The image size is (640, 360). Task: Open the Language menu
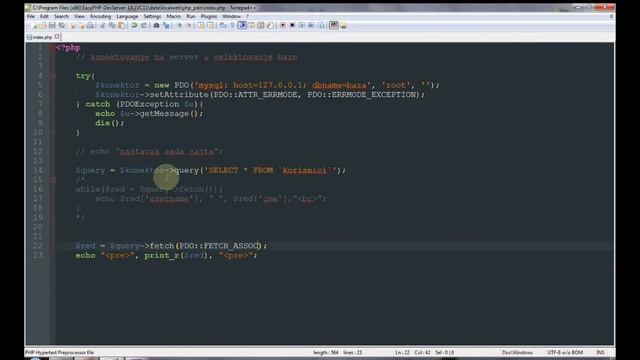click(x=127, y=16)
